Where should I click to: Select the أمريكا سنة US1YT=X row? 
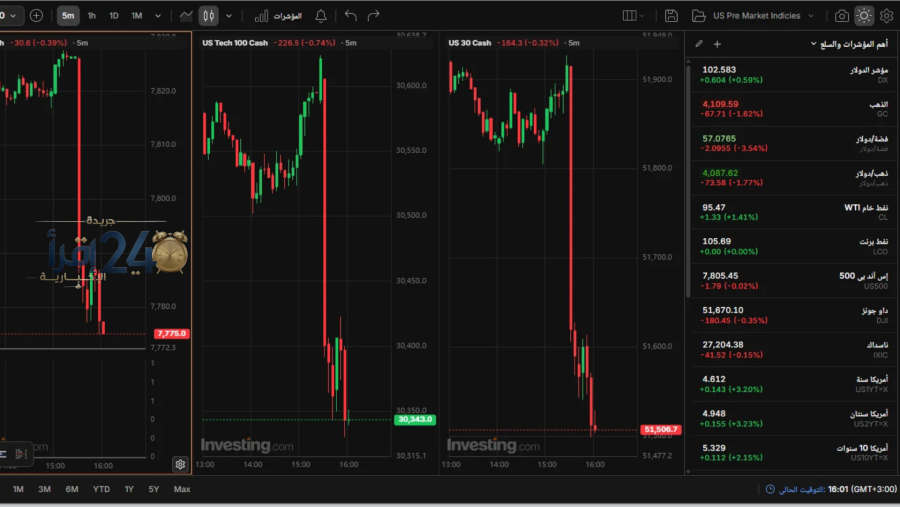coord(793,384)
